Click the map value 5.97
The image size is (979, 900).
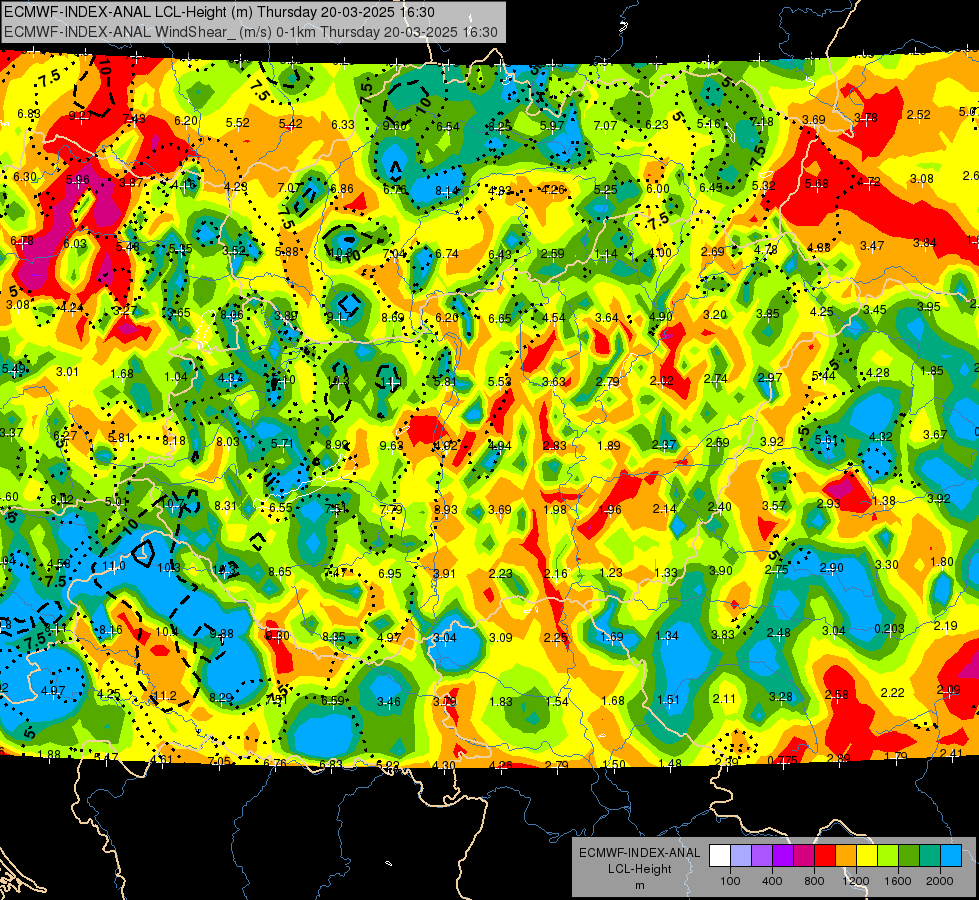pos(552,126)
